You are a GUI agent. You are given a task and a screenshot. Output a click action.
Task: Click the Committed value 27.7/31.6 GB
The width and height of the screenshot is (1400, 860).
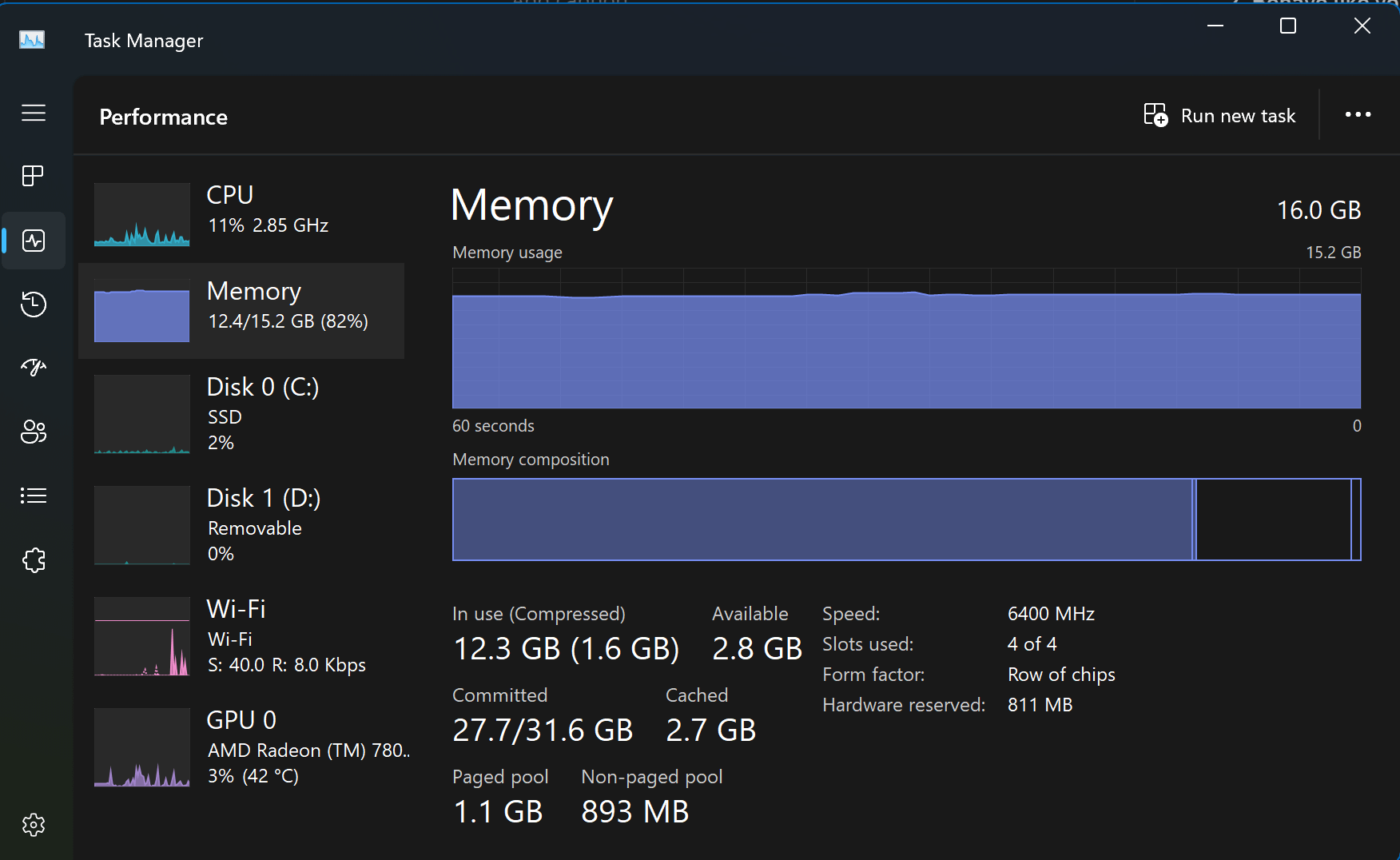click(x=543, y=731)
